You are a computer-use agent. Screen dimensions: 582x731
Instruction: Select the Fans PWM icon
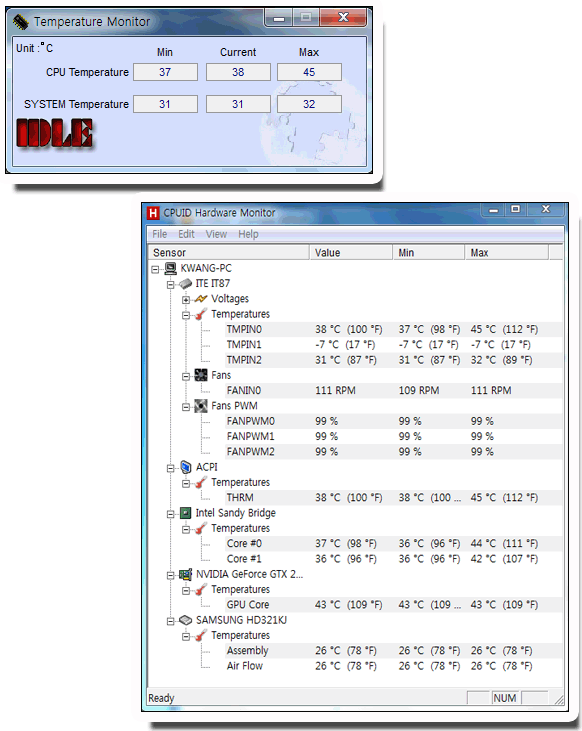[x=201, y=406]
